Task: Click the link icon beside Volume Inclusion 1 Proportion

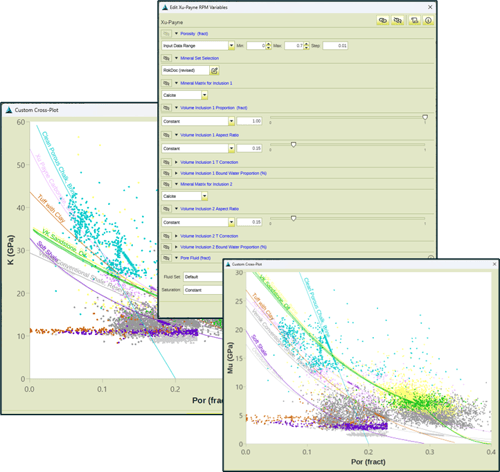Action: click(166, 108)
